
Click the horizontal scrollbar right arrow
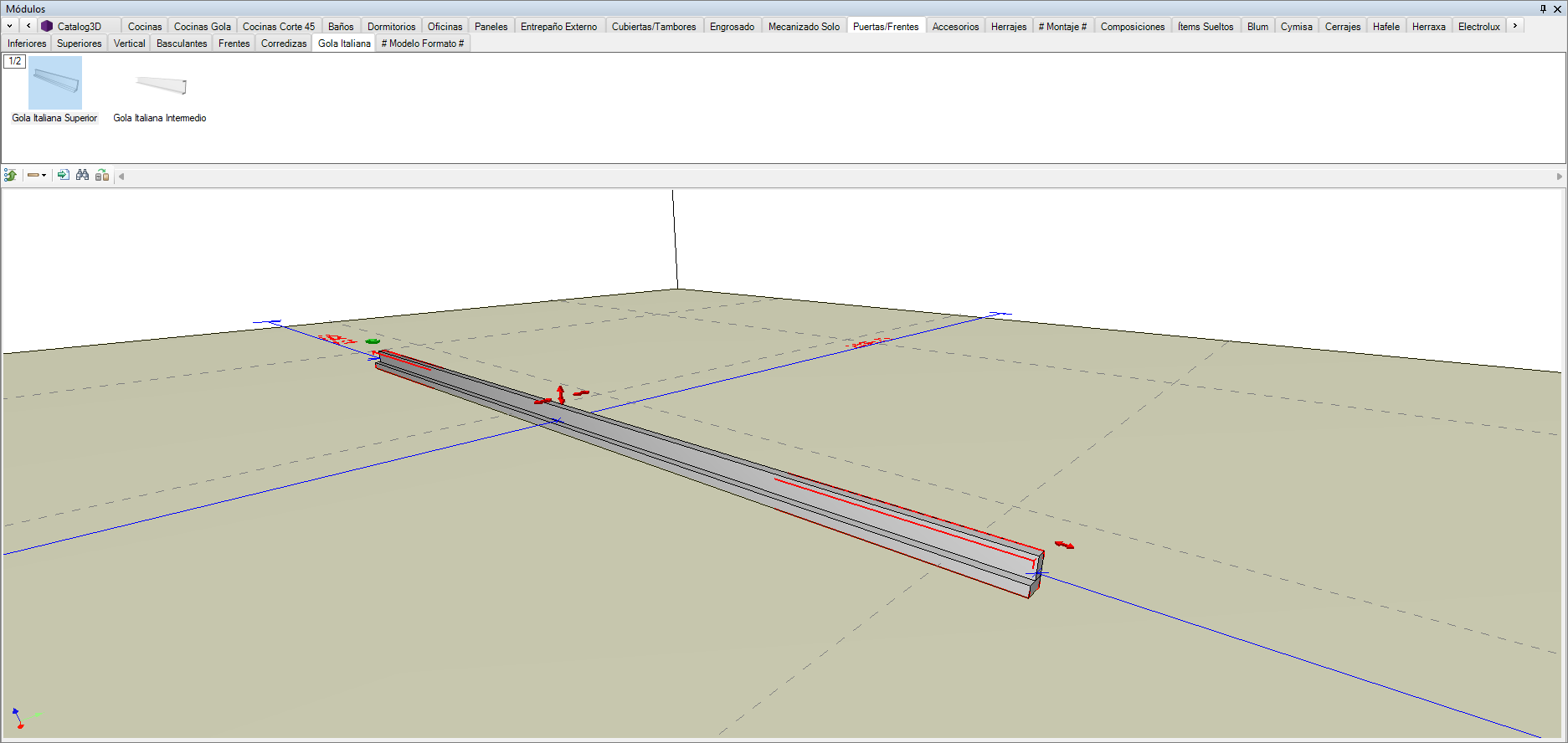coord(1559,176)
